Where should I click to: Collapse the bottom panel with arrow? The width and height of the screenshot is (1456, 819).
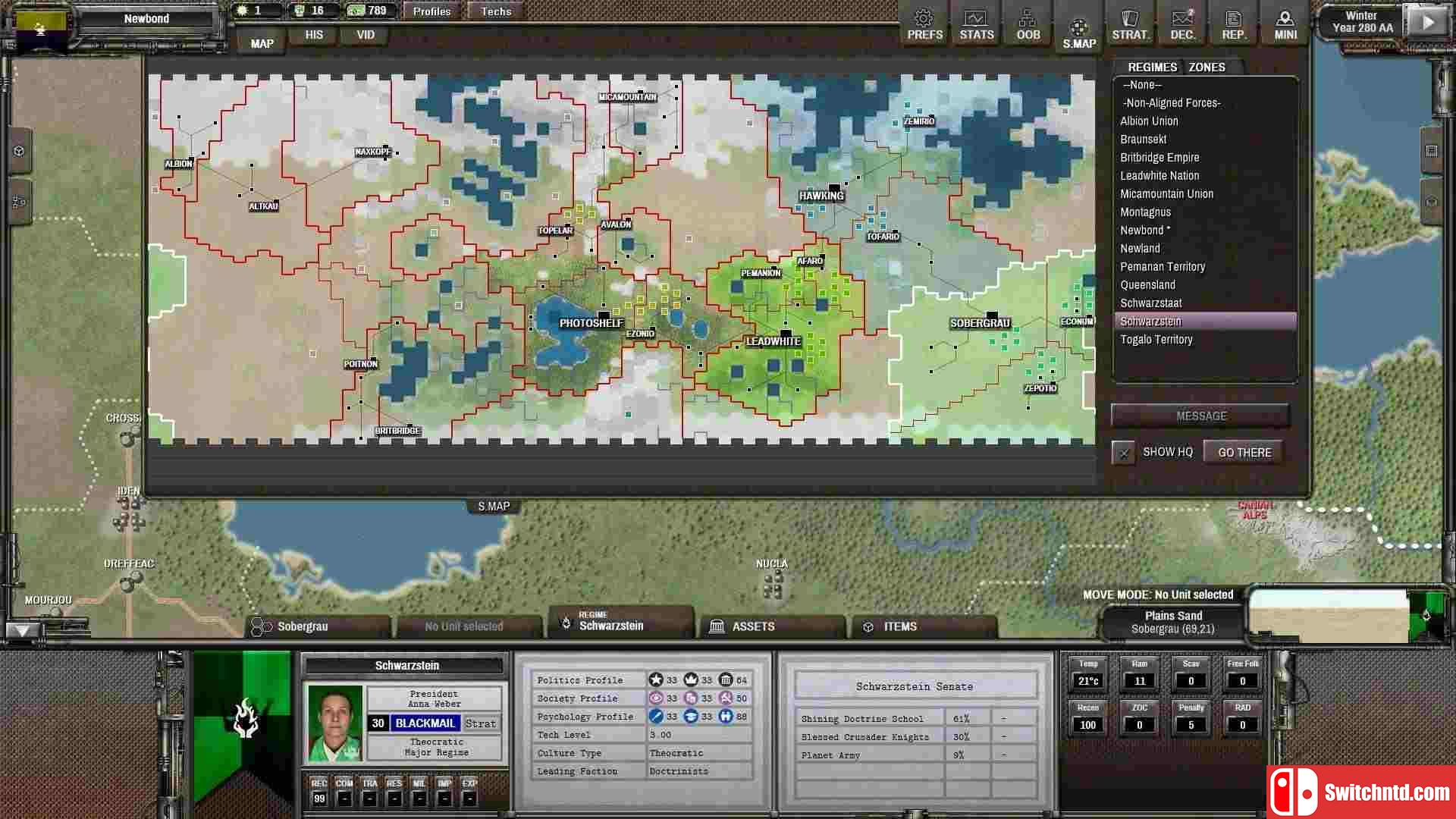pos(22,630)
